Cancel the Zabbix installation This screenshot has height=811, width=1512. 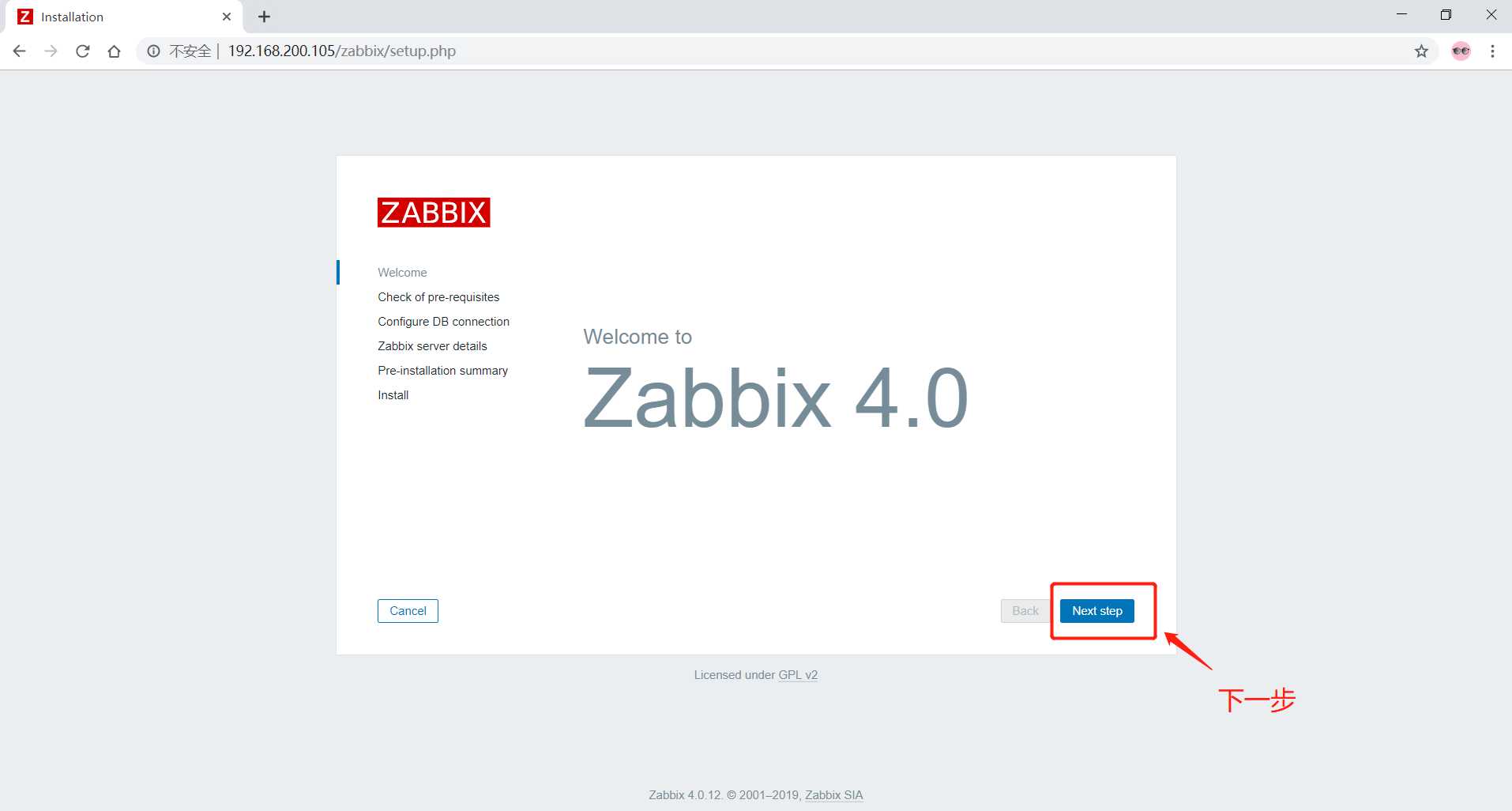[408, 611]
